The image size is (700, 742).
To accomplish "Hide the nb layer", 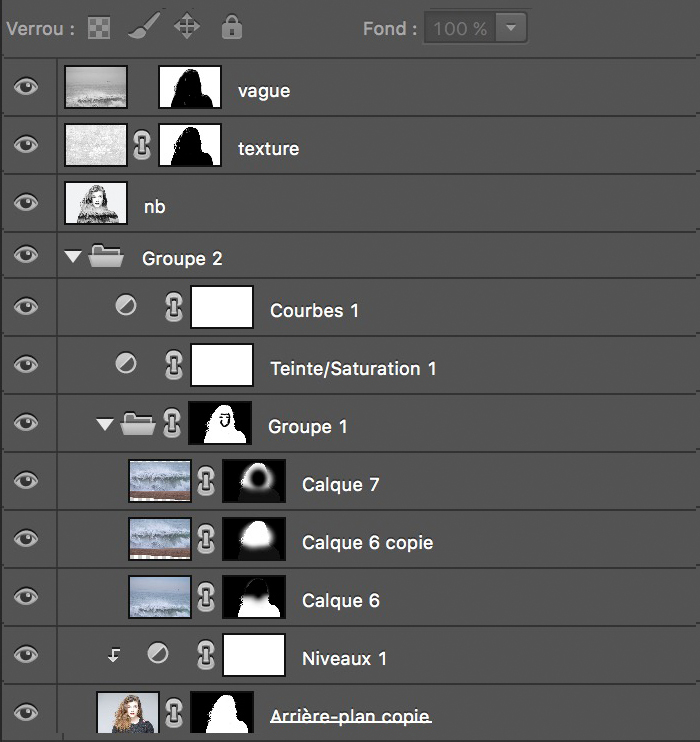I will coord(26,203).
